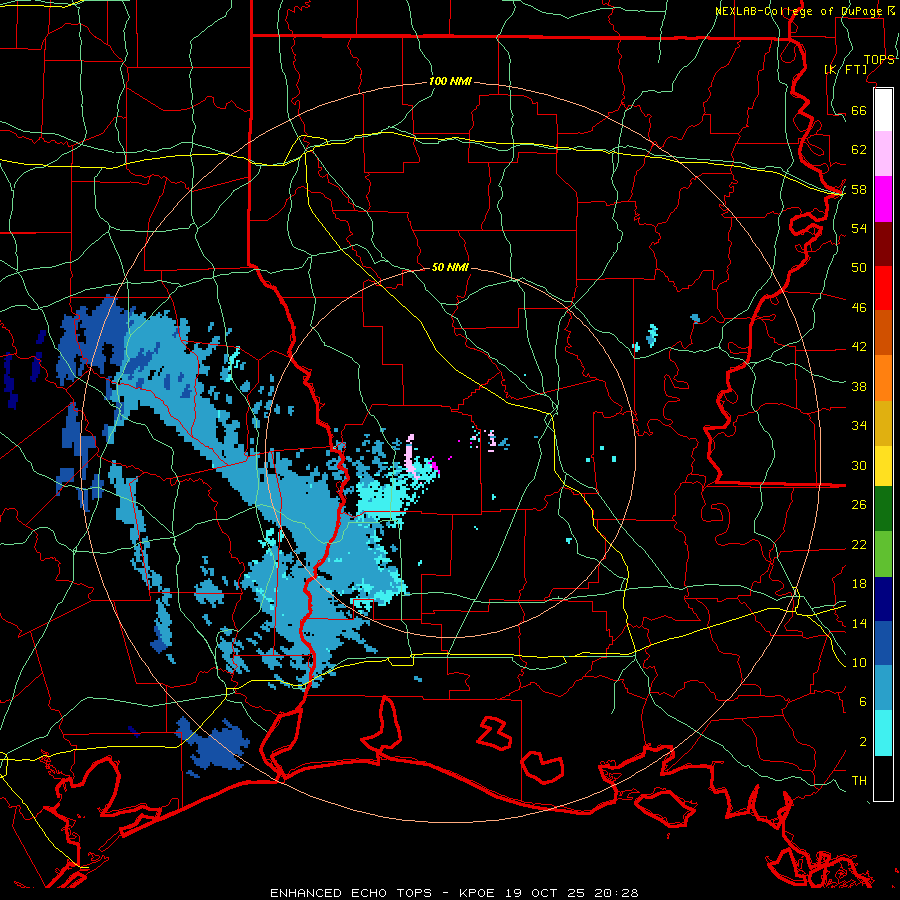Image resolution: width=900 pixels, height=900 pixels.
Task: Click the "62" legend value
Action: [x=859, y=150]
